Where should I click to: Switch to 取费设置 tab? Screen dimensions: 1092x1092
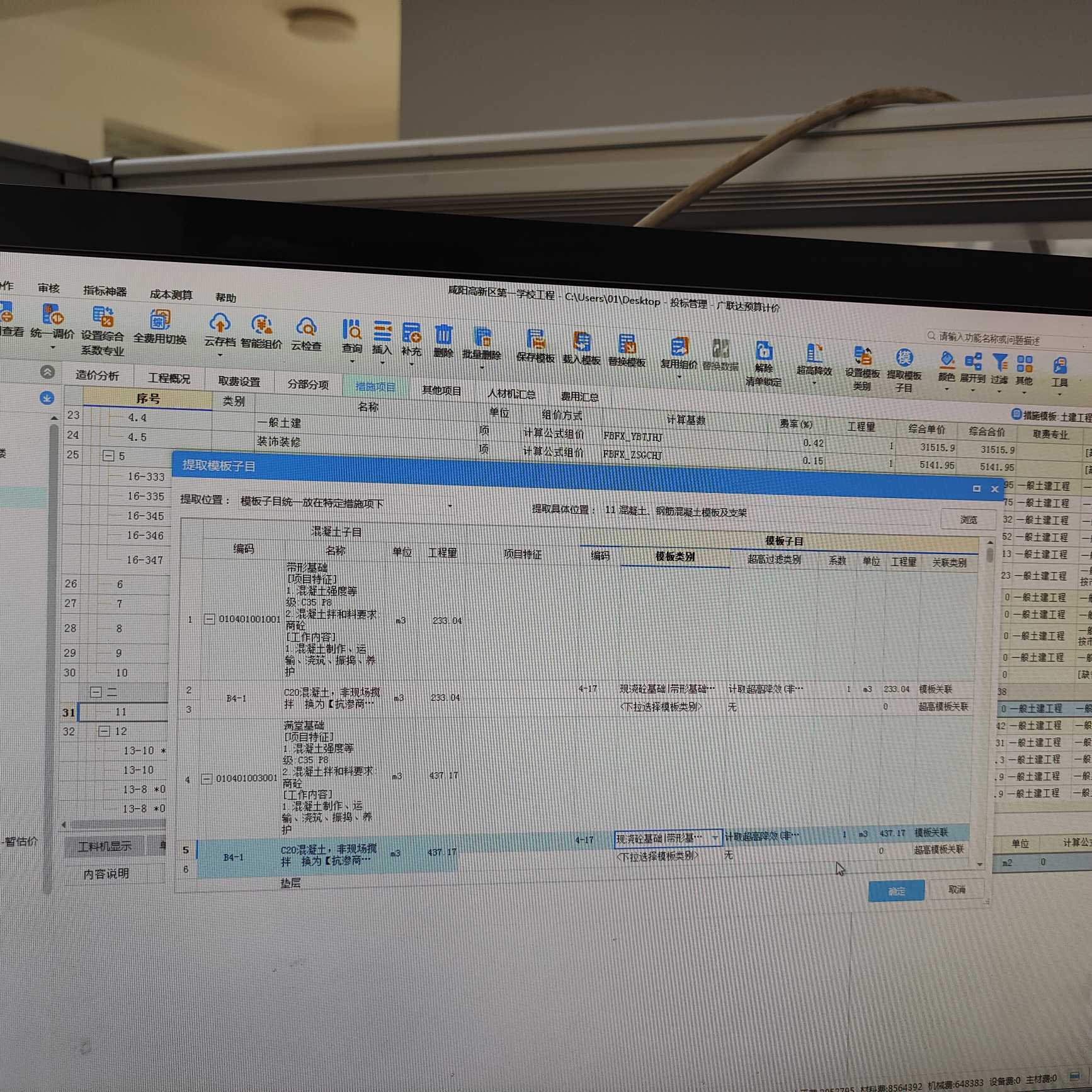tap(239, 381)
